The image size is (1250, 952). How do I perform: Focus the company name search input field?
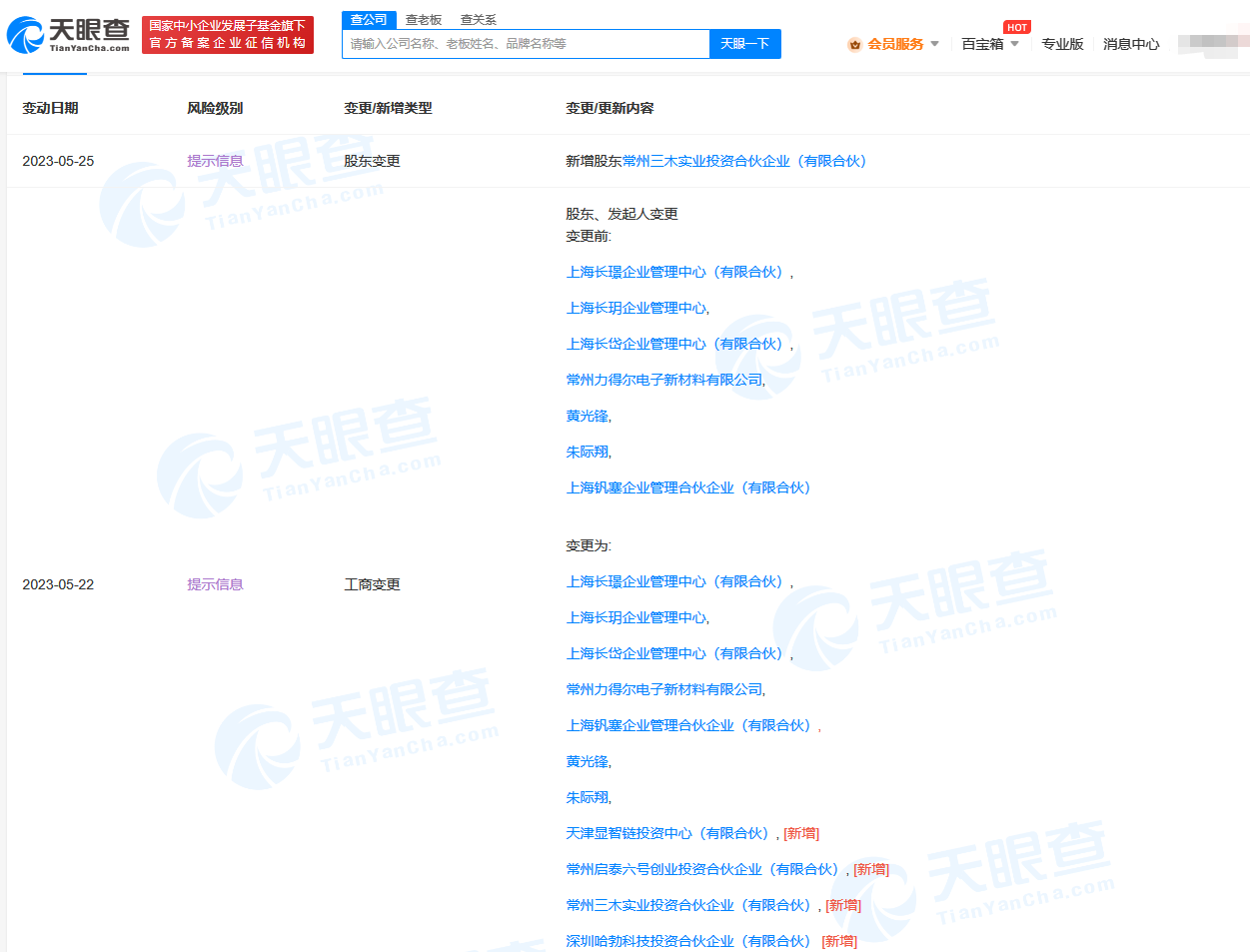(526, 44)
